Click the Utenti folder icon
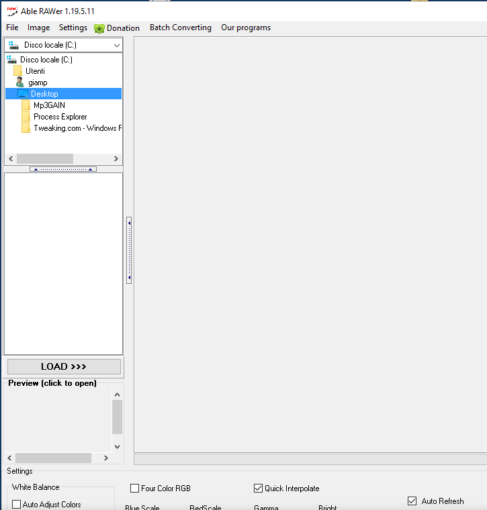 18,71
